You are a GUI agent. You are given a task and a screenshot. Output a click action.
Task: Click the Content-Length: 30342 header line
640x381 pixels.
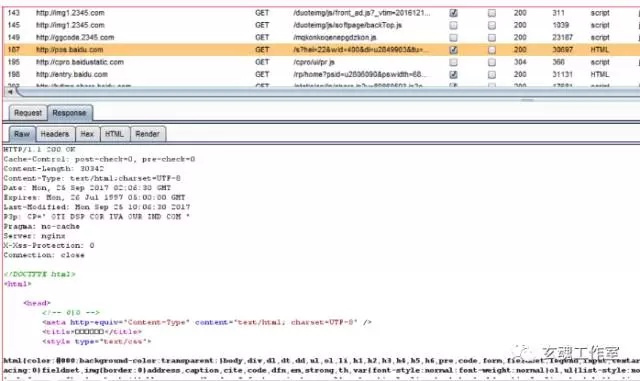[x=53, y=169]
